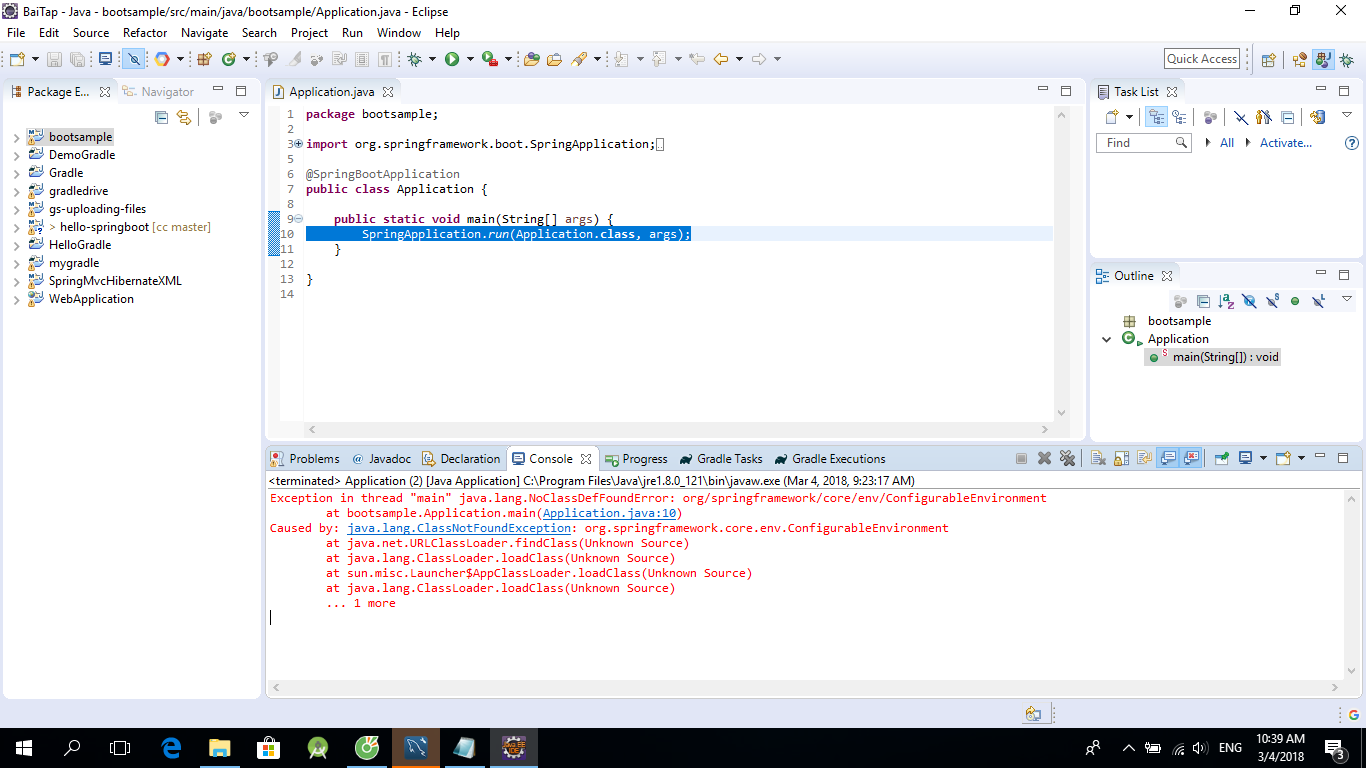Sort Outline members alphabetically
The width and height of the screenshot is (1366, 768).
click(x=1226, y=301)
